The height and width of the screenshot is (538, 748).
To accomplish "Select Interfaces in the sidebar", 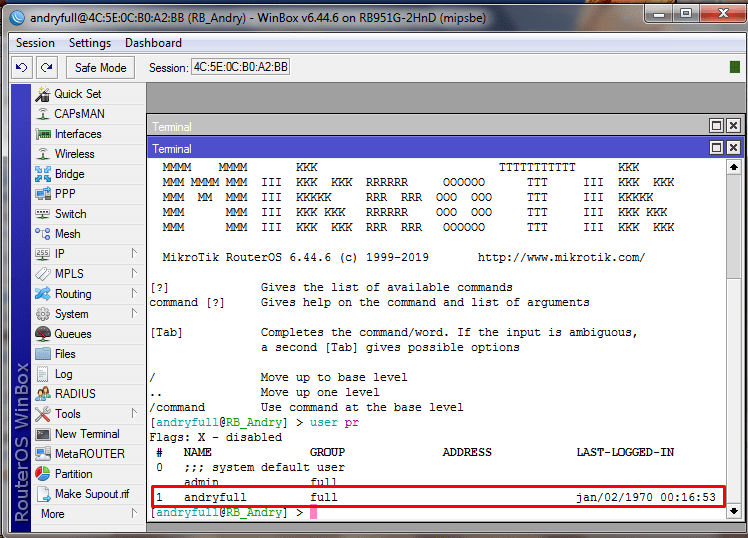I will 77,134.
